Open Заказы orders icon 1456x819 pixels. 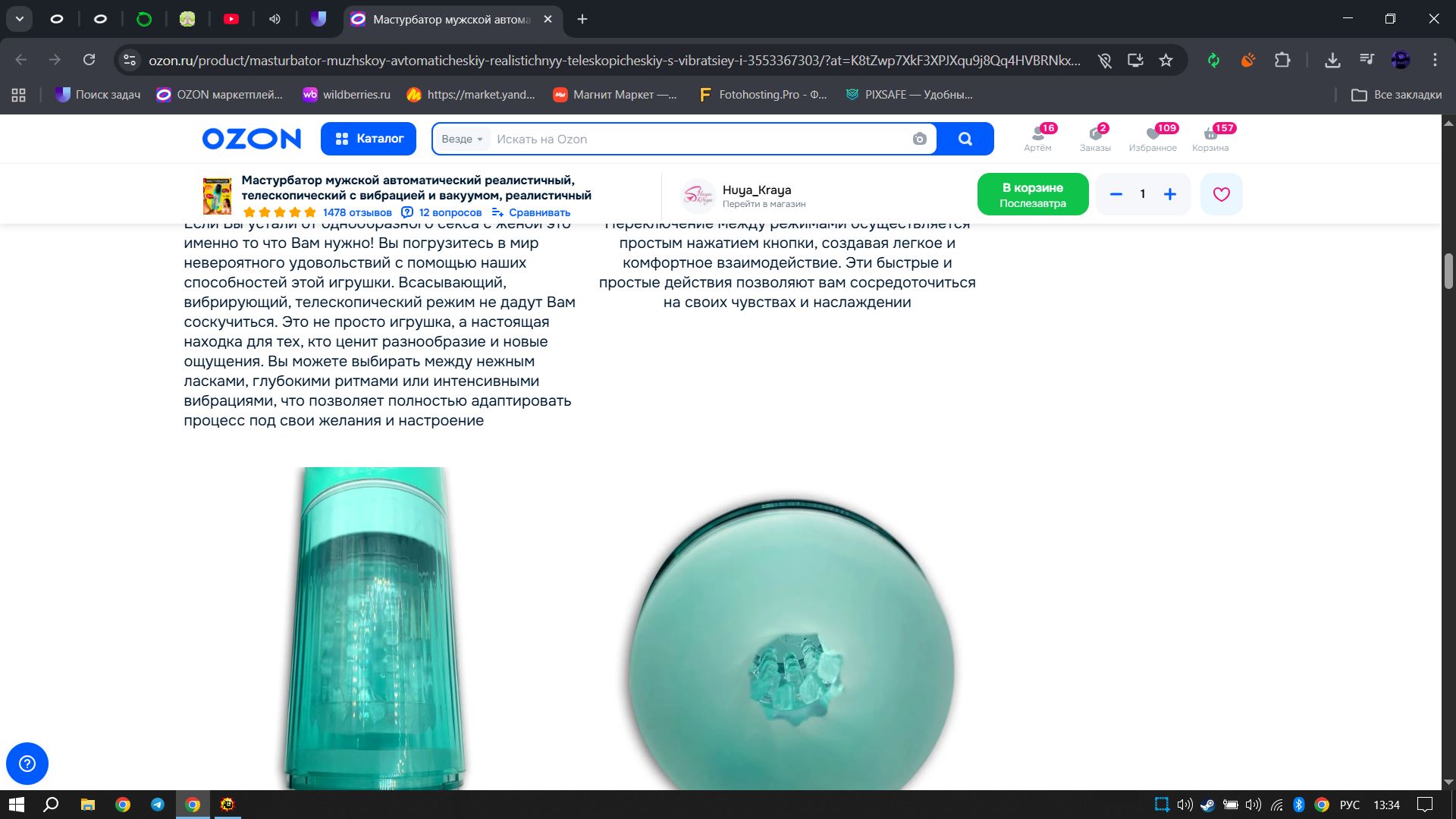pos(1095,138)
